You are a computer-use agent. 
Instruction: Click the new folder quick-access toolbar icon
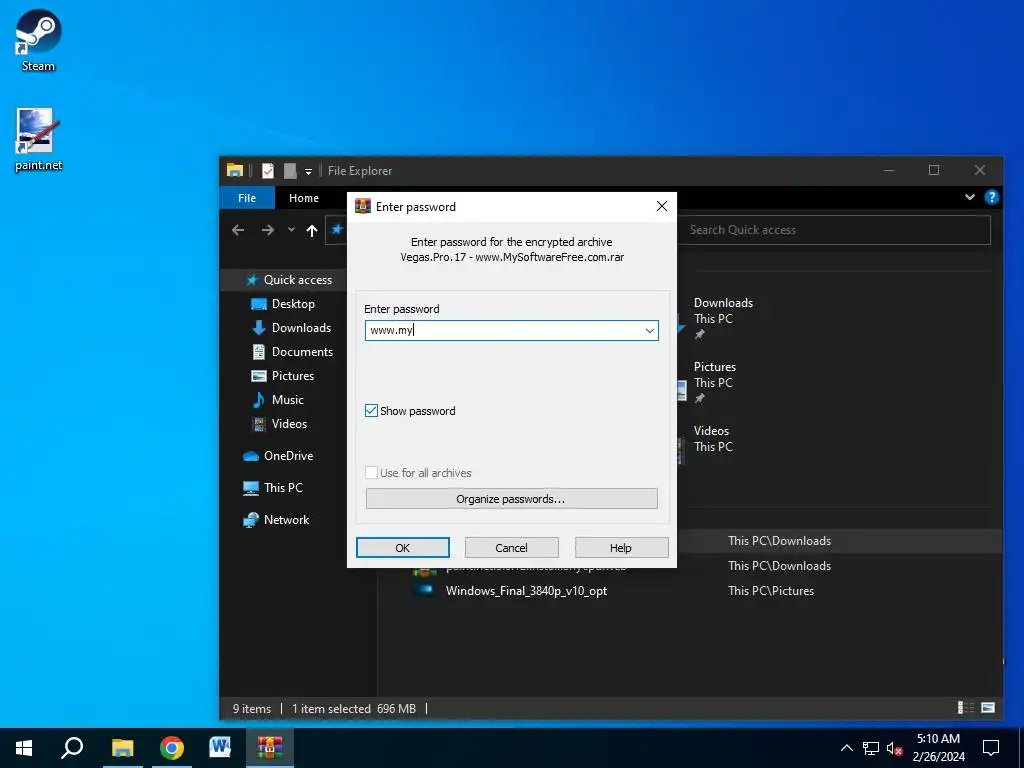pyautogui.click(x=290, y=171)
